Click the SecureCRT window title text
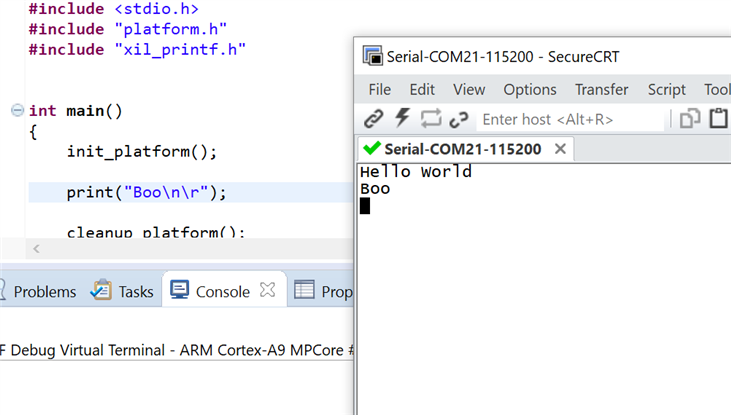Viewport: 731px width, 415px height. (503, 56)
